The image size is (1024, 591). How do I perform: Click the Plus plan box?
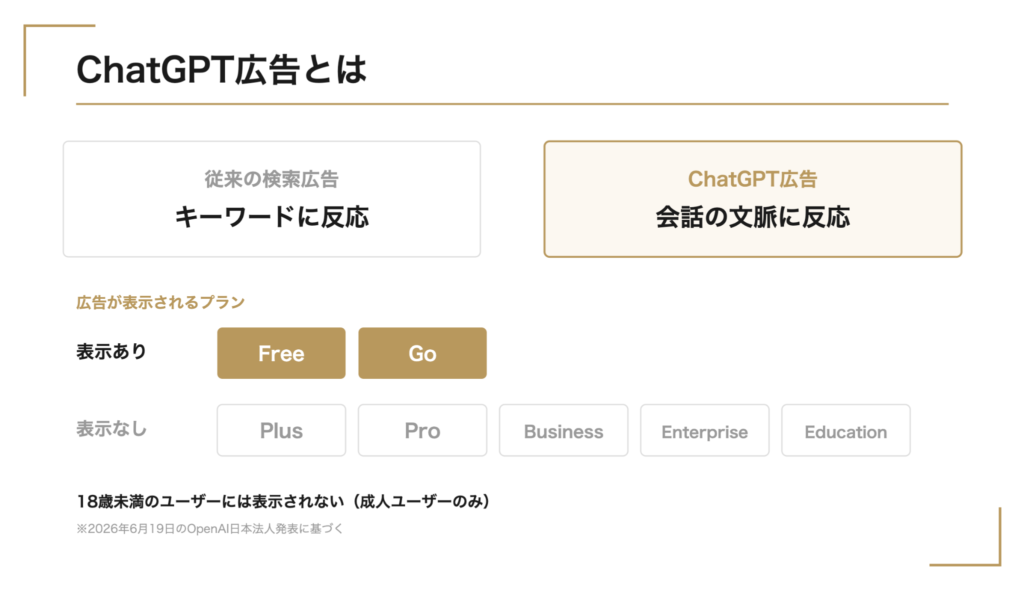[281, 430]
